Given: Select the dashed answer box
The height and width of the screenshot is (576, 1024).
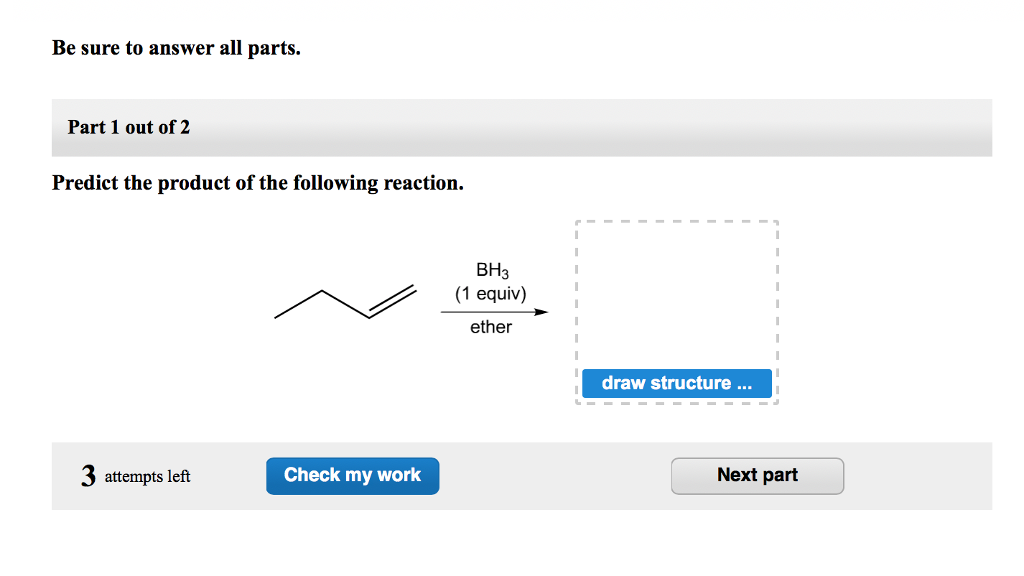Looking at the screenshot, I should 676,300.
